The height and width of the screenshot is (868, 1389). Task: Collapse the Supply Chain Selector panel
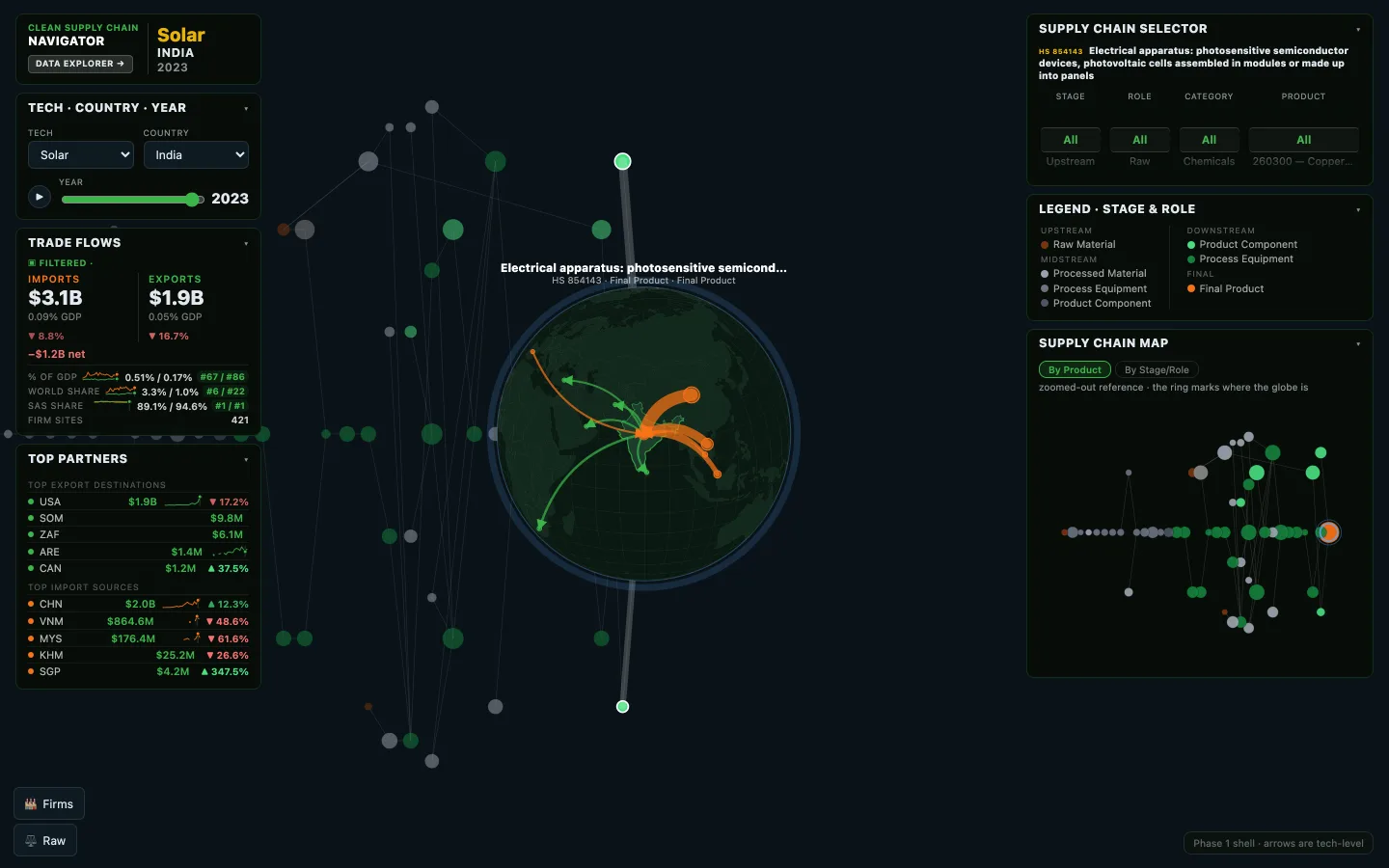(1358, 29)
